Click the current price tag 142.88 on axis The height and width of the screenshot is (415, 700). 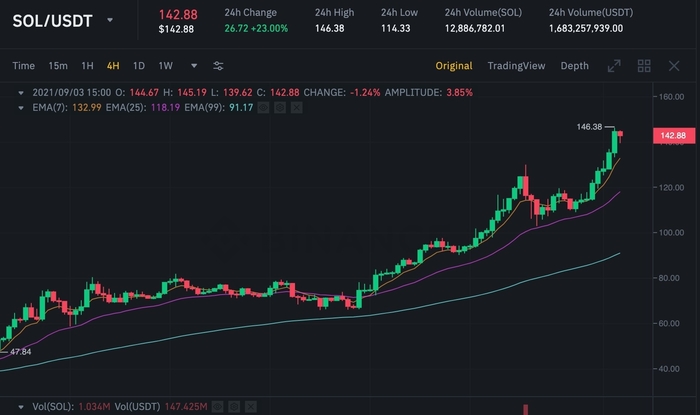(x=673, y=135)
